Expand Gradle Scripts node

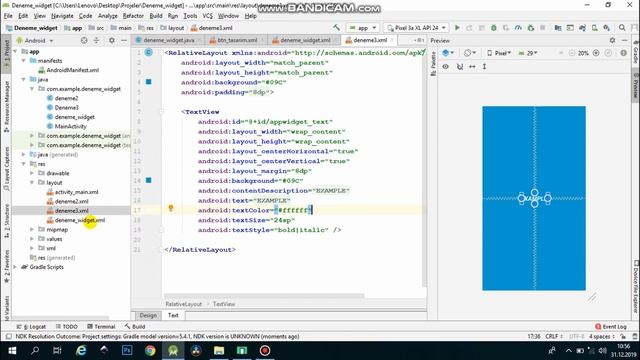tap(16, 267)
